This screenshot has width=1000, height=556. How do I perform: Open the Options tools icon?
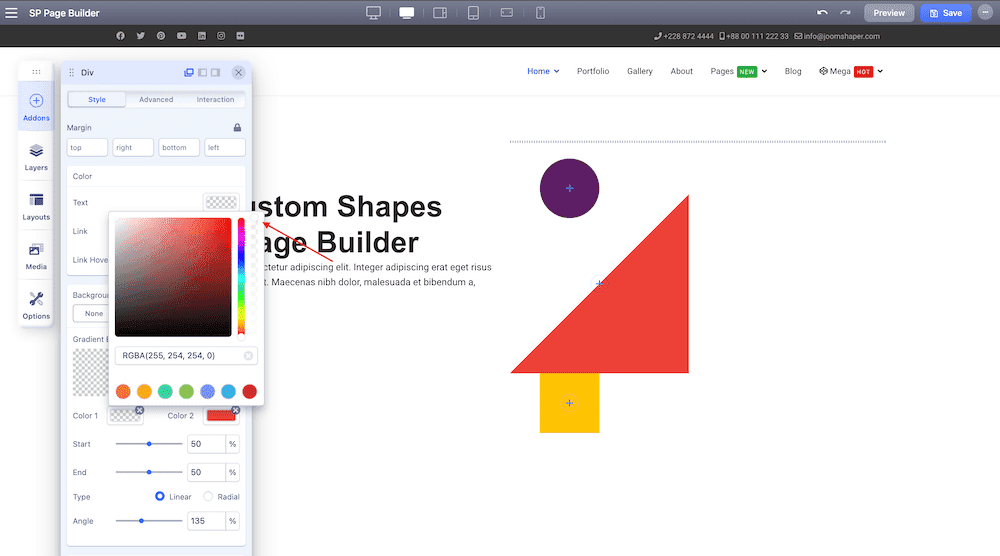[x=36, y=305]
